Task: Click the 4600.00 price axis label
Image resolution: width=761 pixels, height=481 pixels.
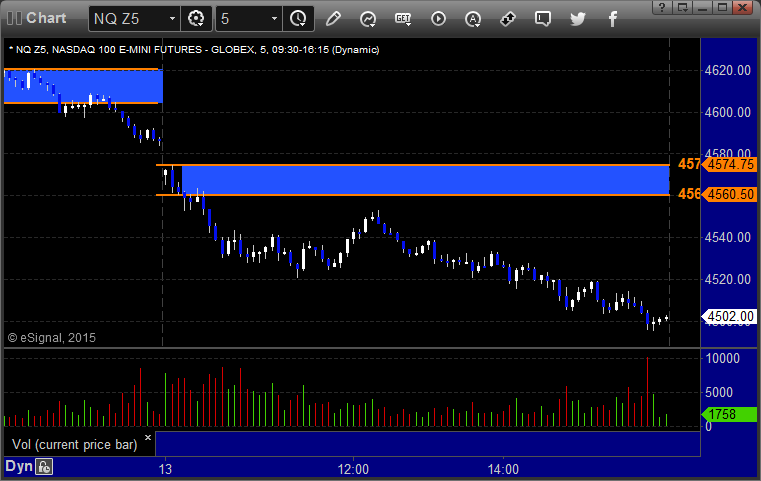Action: 728,112
